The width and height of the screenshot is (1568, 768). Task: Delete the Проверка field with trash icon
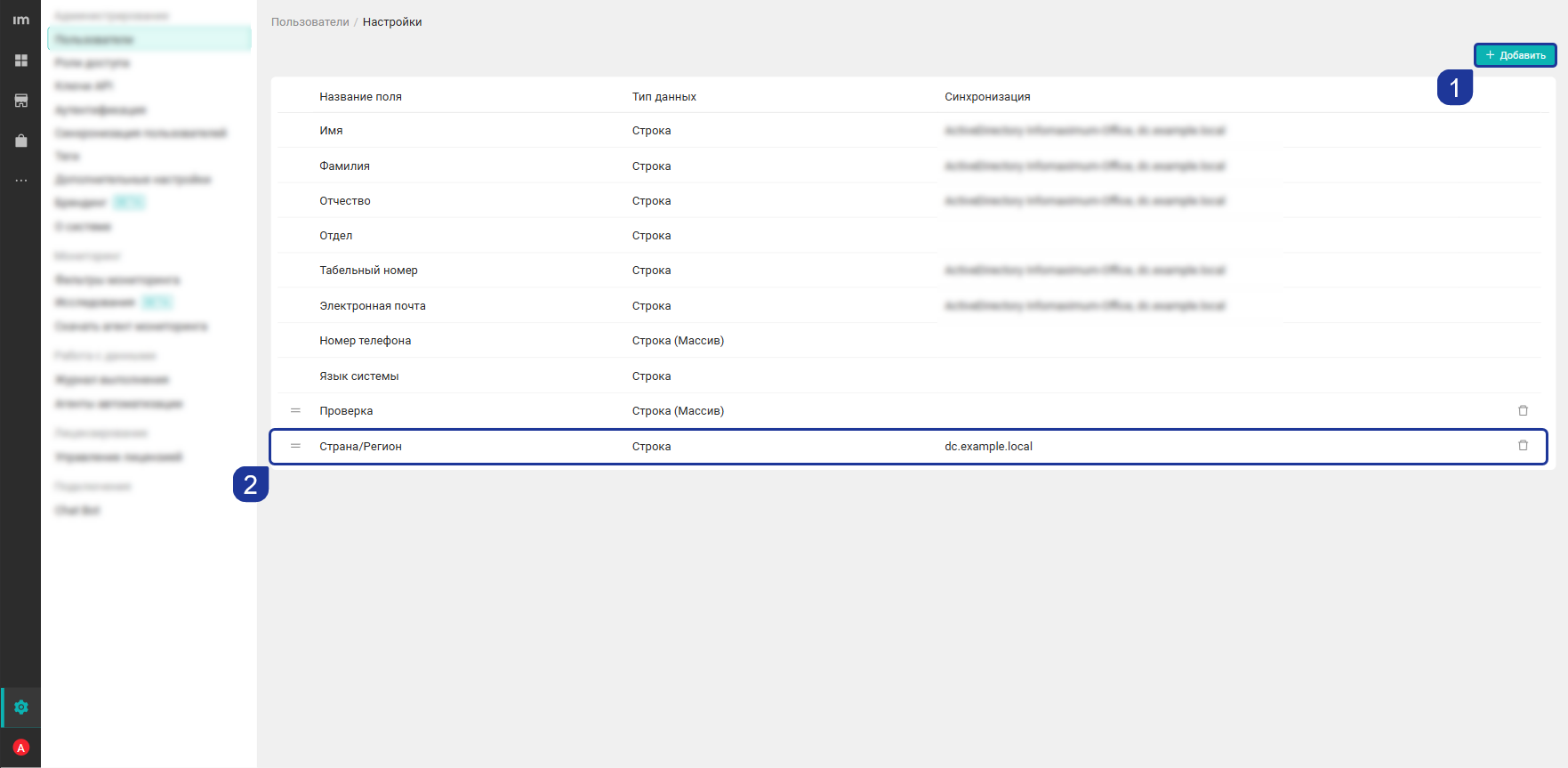(x=1523, y=410)
